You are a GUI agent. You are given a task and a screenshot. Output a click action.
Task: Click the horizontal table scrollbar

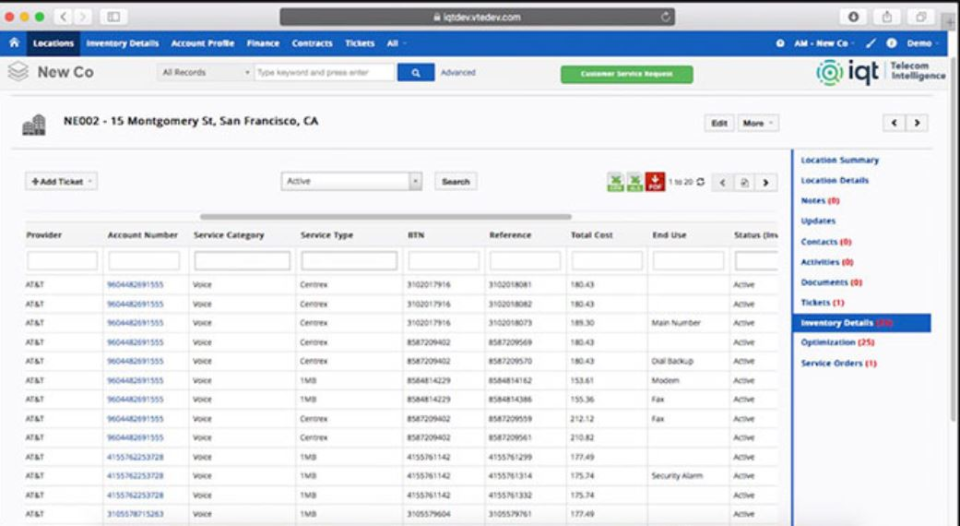point(386,217)
